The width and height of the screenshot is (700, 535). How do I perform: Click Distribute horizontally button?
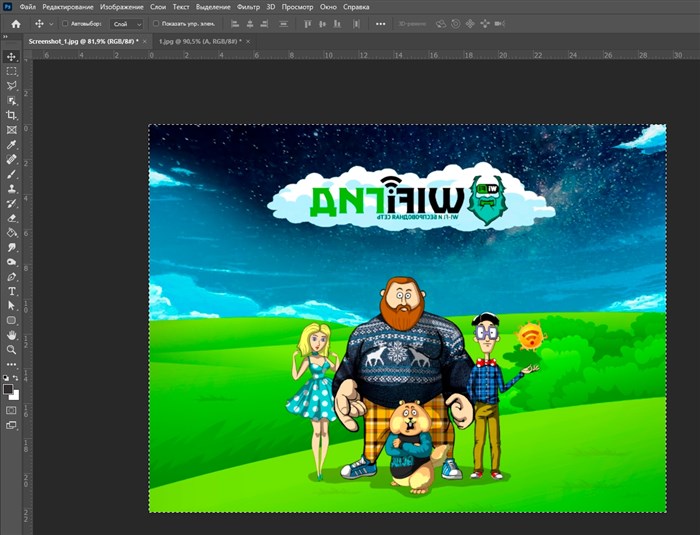[356, 24]
